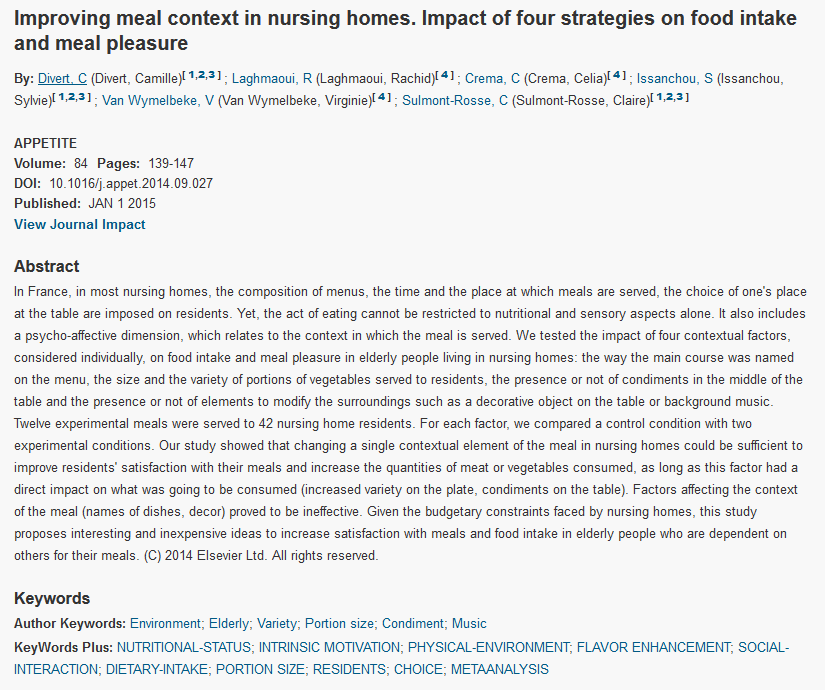Select the Elderly author keyword
This screenshot has width=825, height=690.
point(229,624)
